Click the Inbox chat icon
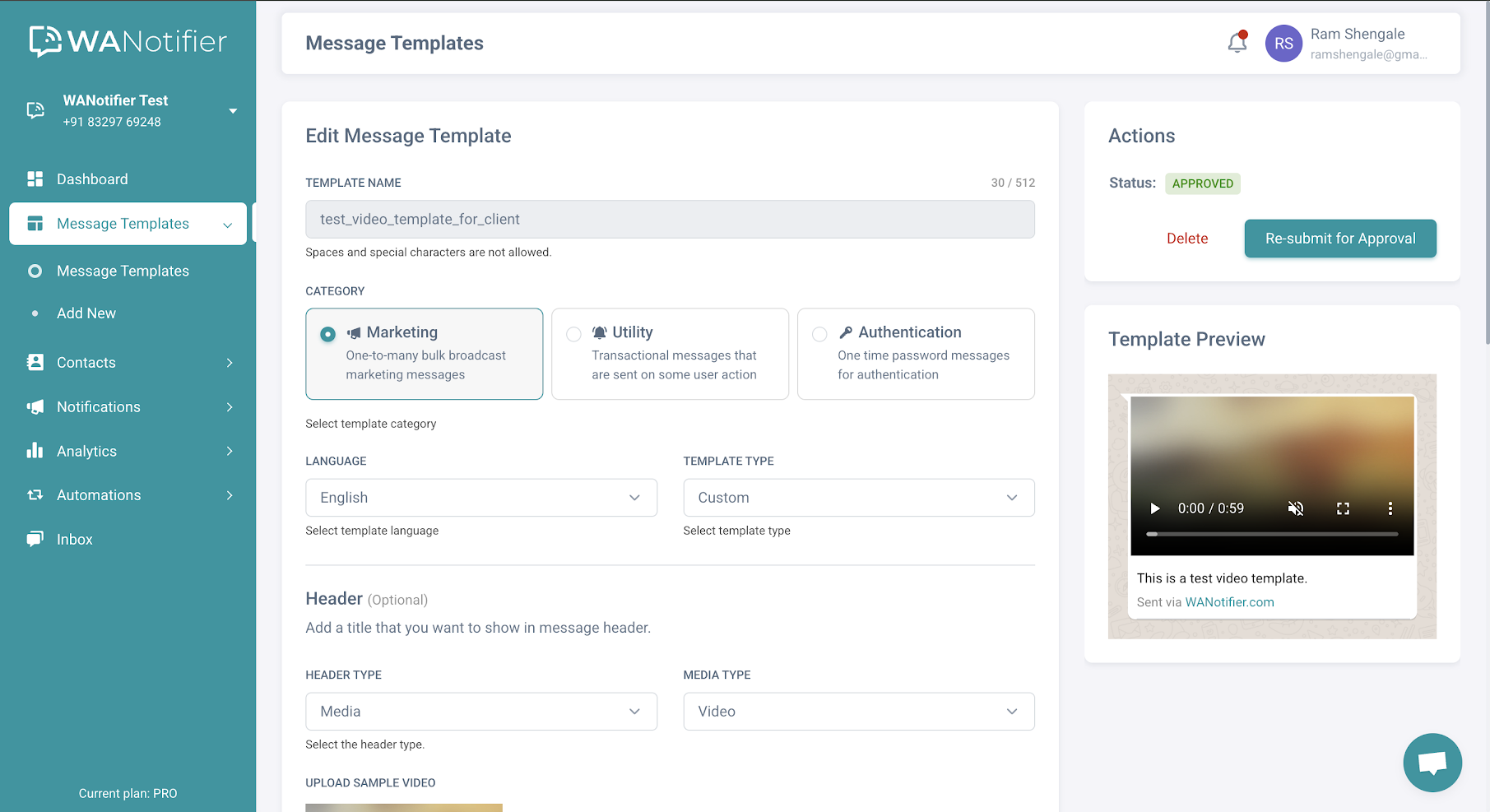The image size is (1490, 812). pos(35,539)
